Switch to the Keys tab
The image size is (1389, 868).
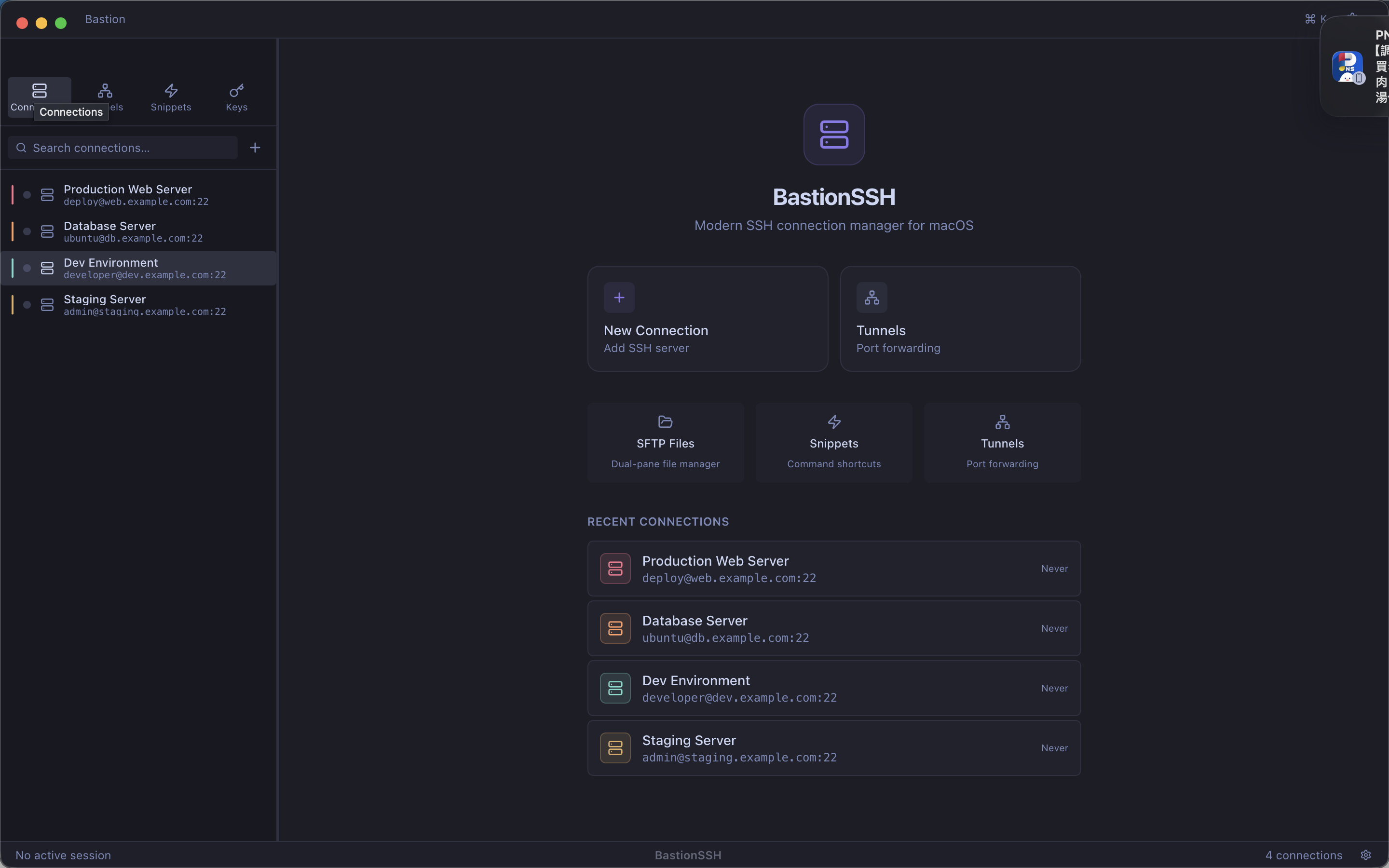tap(236, 96)
